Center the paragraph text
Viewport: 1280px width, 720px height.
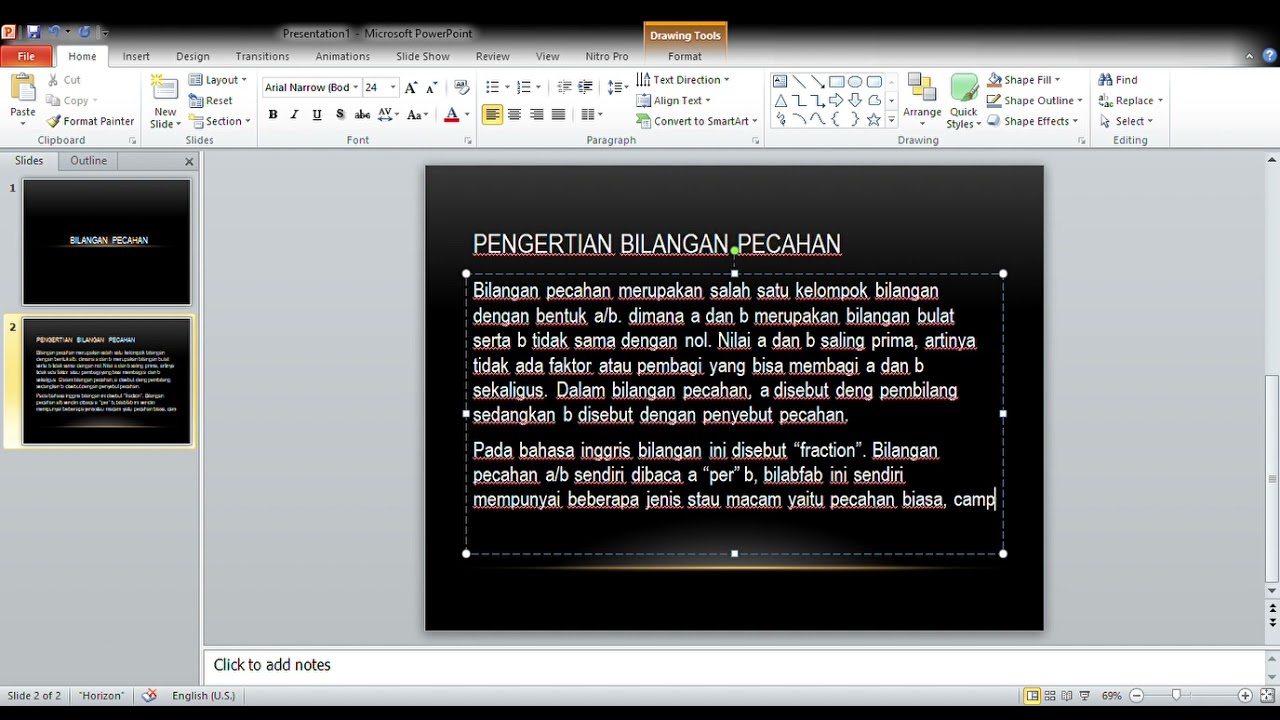pyautogui.click(x=514, y=115)
